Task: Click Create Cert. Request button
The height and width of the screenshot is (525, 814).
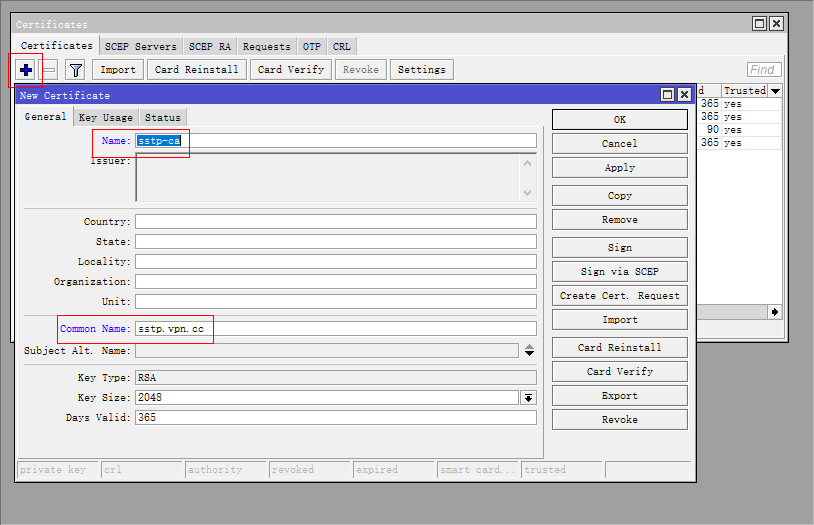Action: [x=619, y=296]
